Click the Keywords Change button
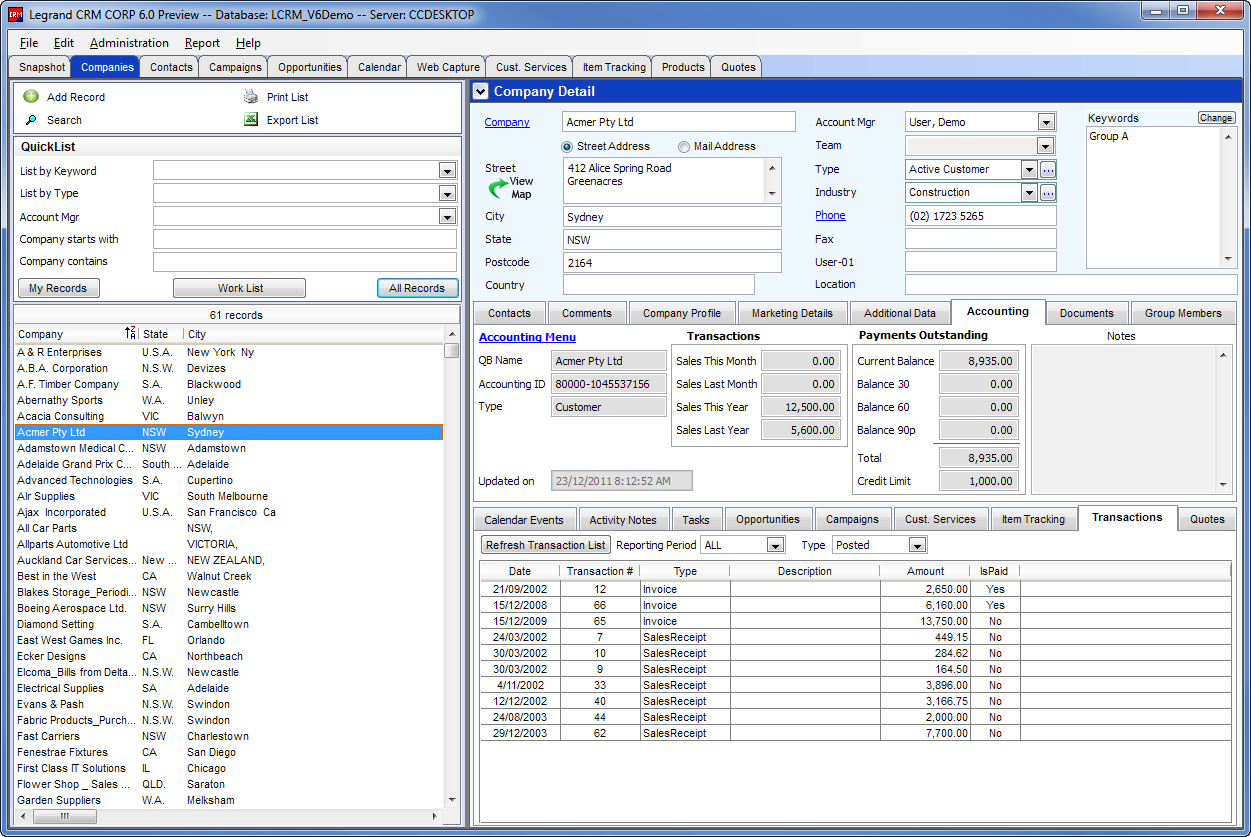Viewport: 1251px width, 837px height. [x=1216, y=118]
